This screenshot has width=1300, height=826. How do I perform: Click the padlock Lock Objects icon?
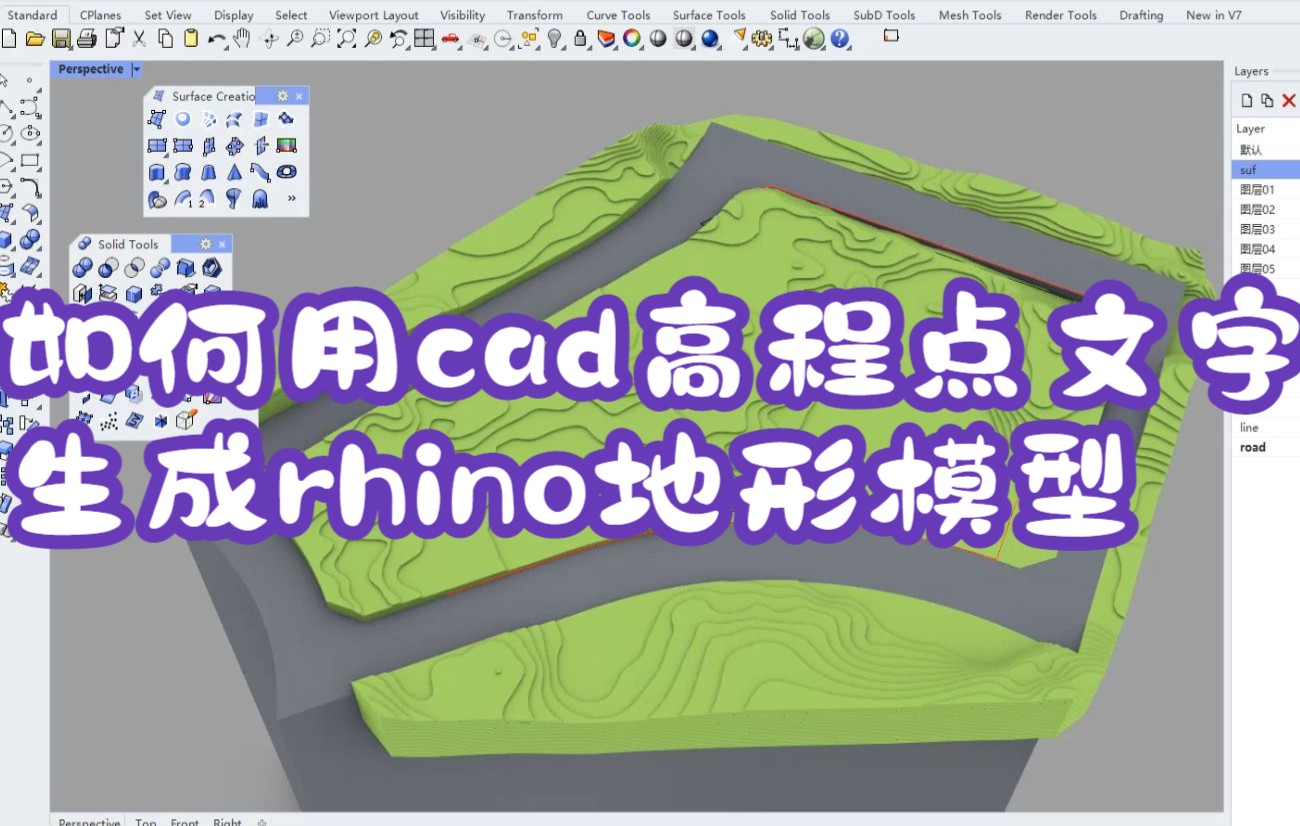tap(580, 39)
